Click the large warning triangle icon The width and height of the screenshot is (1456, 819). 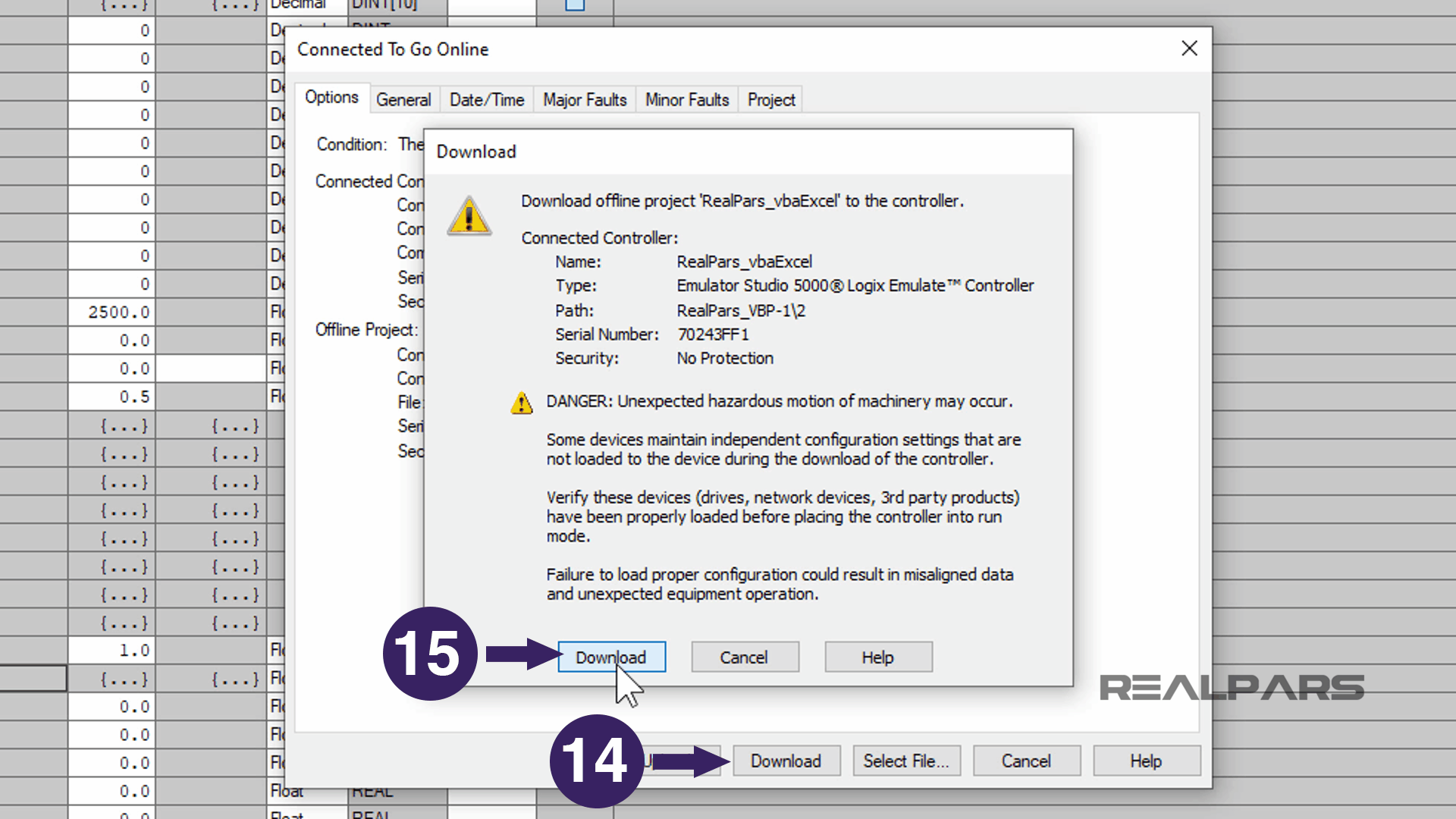pyautogui.click(x=469, y=216)
